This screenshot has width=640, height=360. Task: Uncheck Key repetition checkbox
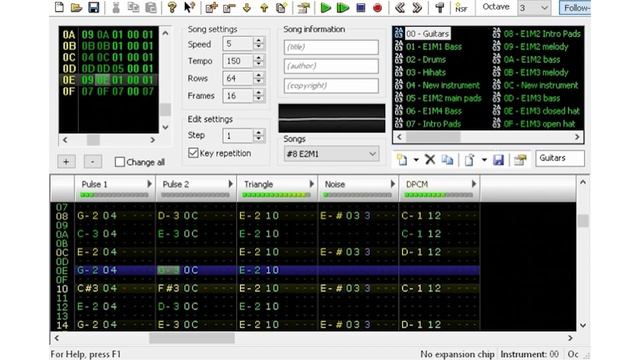193,153
